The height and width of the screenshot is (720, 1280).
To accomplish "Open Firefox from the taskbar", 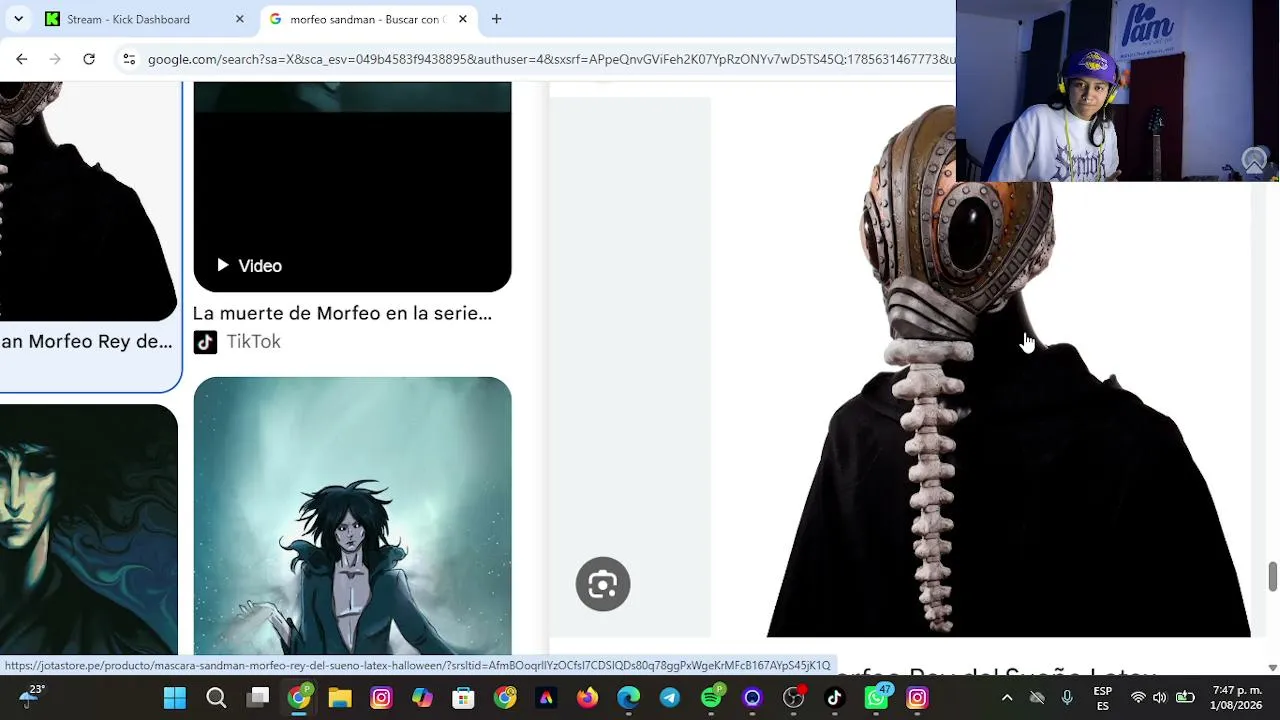I will tap(587, 698).
